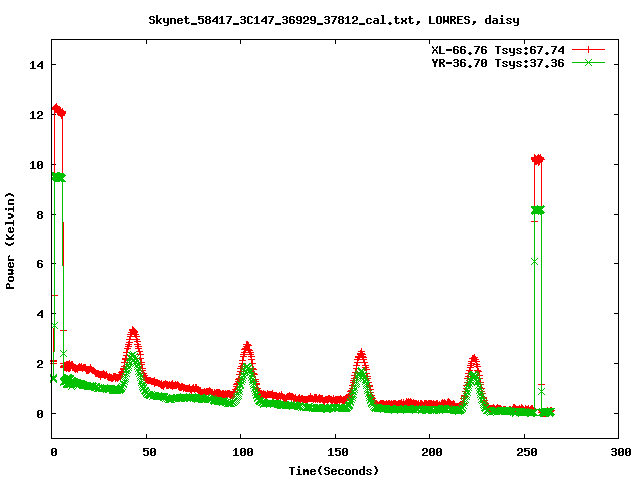Click the red peak near 103 seconds
Viewport: 640px width, 480px height.
coord(247,347)
